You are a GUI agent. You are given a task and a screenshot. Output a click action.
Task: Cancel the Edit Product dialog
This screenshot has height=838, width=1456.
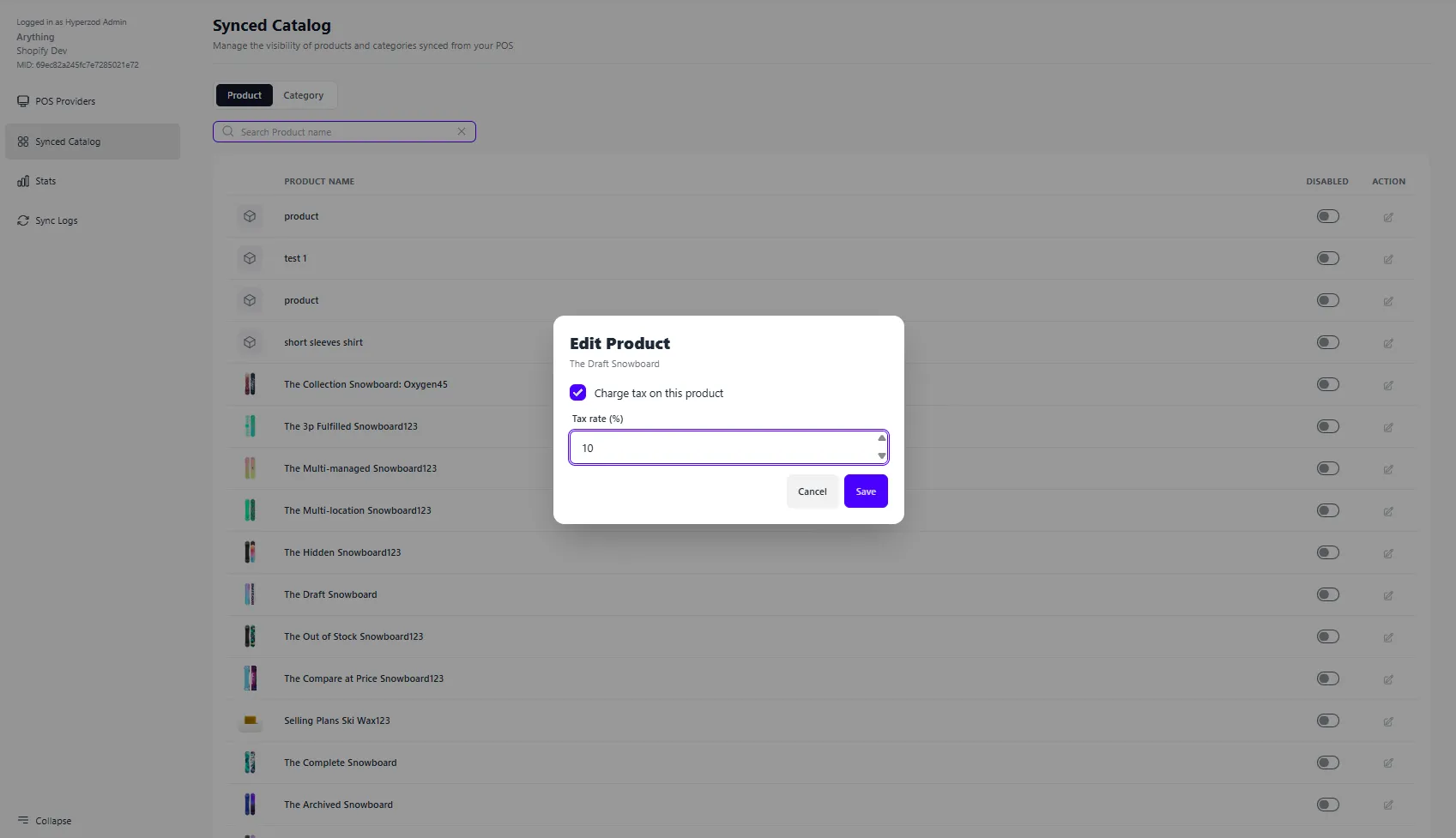pyautogui.click(x=813, y=491)
